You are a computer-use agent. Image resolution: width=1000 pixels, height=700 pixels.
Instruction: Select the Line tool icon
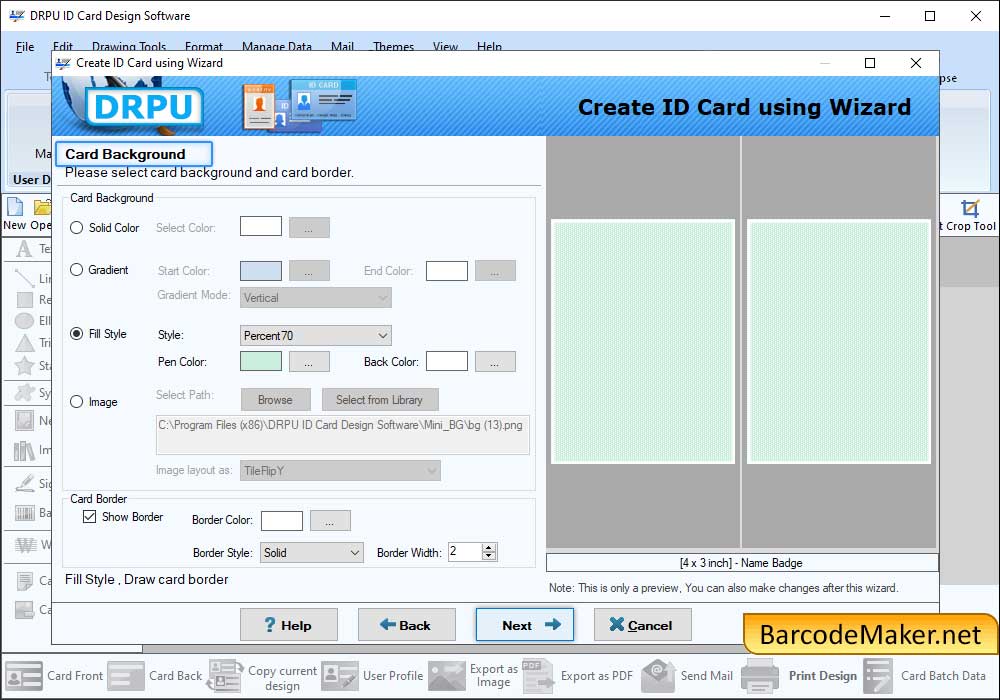[24, 277]
